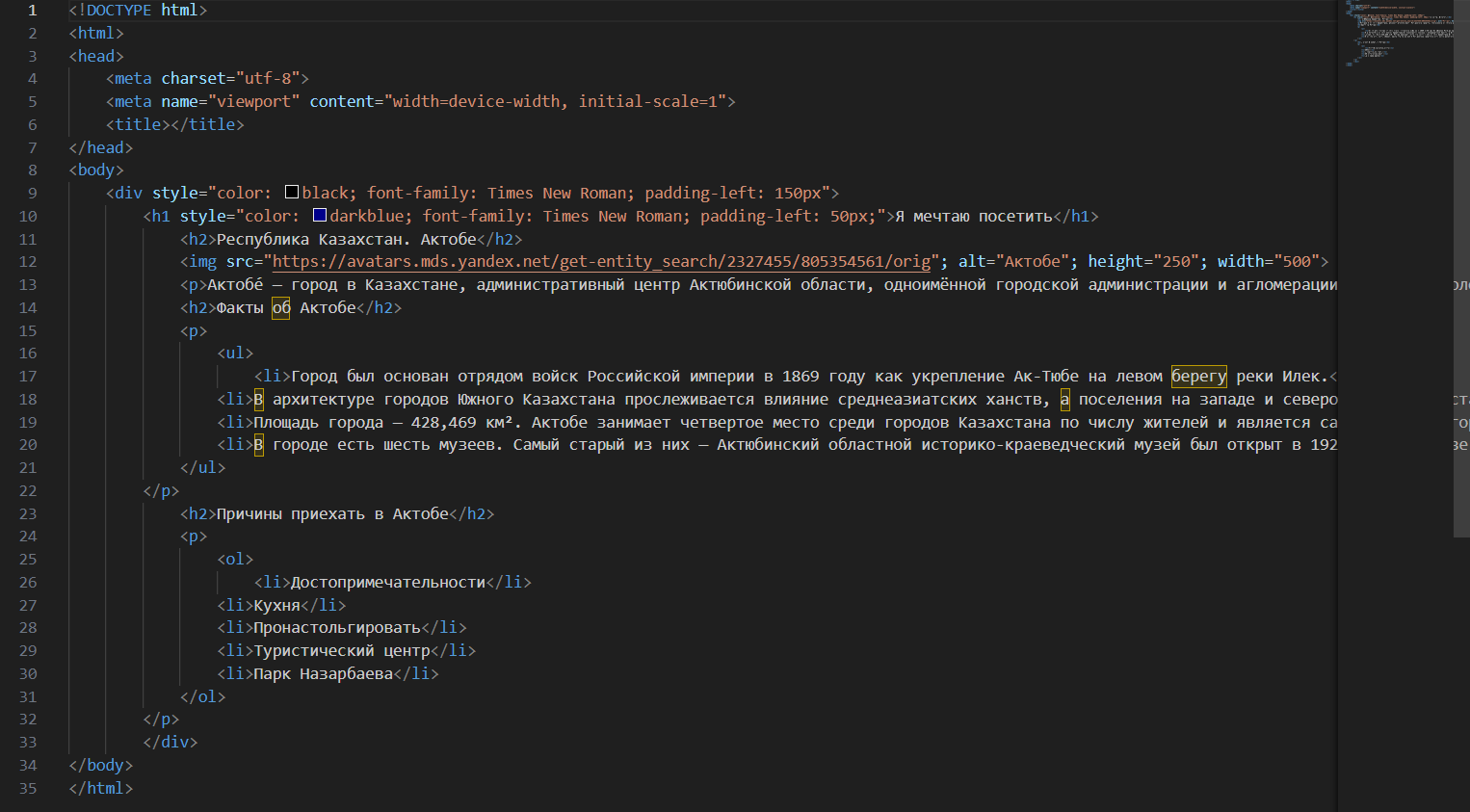The width and height of the screenshot is (1470, 812).
Task: Click the minimap code preview
Action: coord(1400,34)
